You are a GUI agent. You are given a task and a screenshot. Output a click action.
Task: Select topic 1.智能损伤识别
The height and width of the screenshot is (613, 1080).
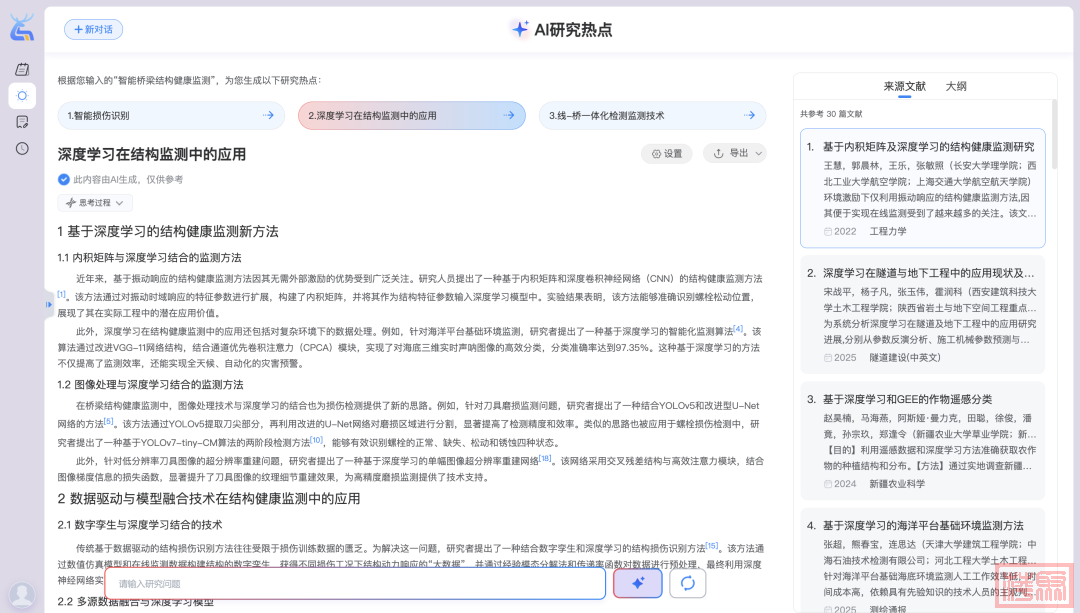(x=170, y=116)
